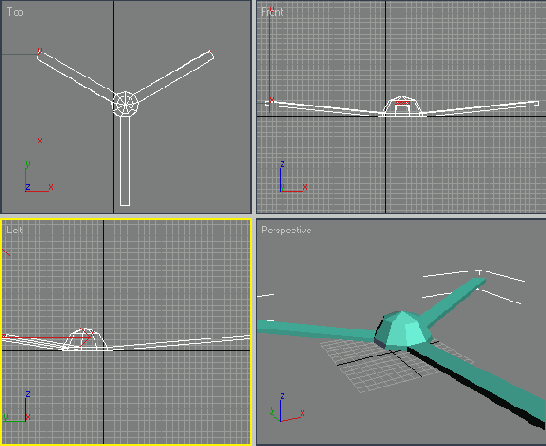Open the Perspective viewport label menu
The width and height of the screenshot is (546, 446).
click(286, 230)
